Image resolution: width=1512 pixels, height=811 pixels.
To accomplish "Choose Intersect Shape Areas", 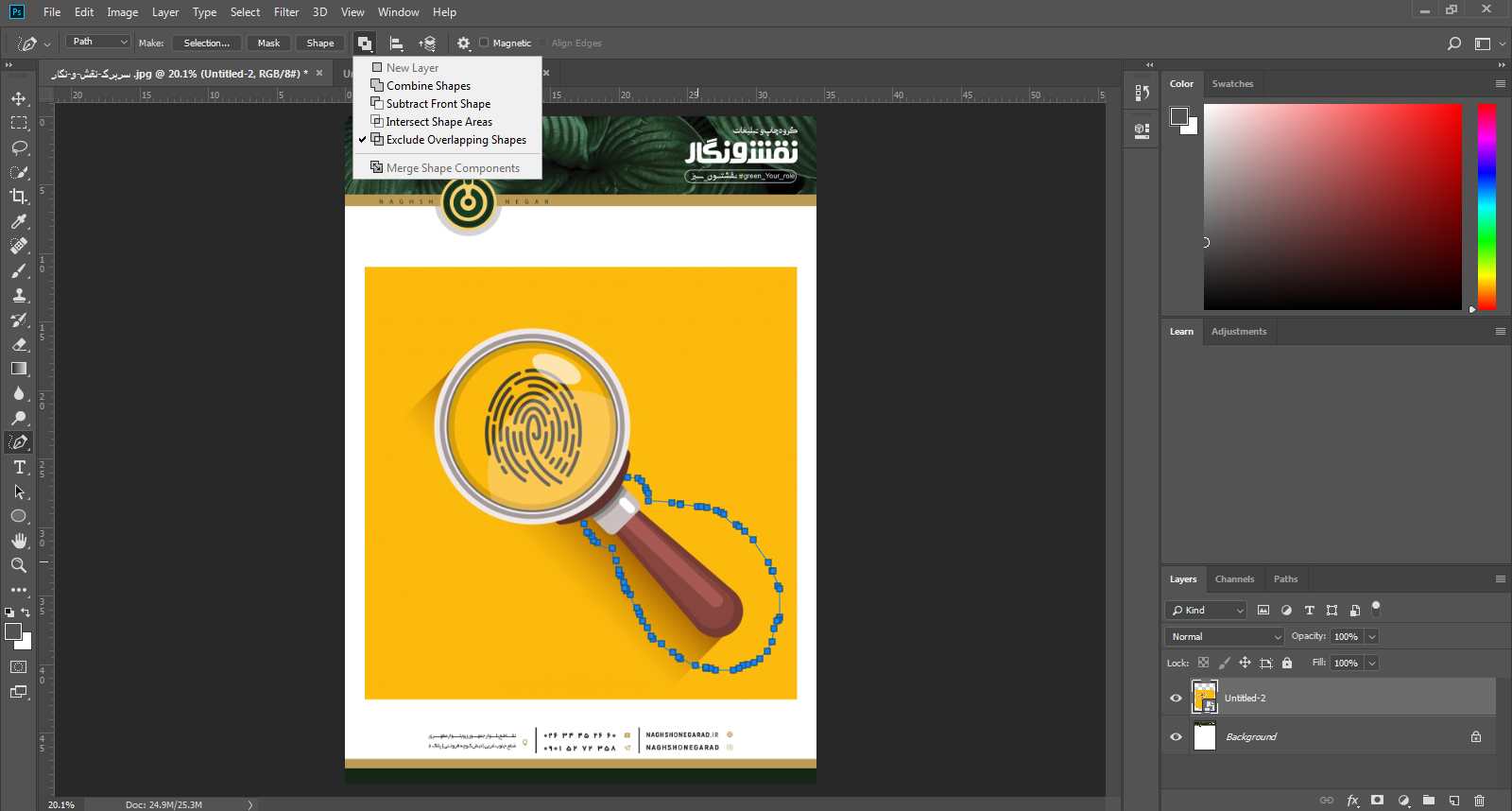I will 439,122.
